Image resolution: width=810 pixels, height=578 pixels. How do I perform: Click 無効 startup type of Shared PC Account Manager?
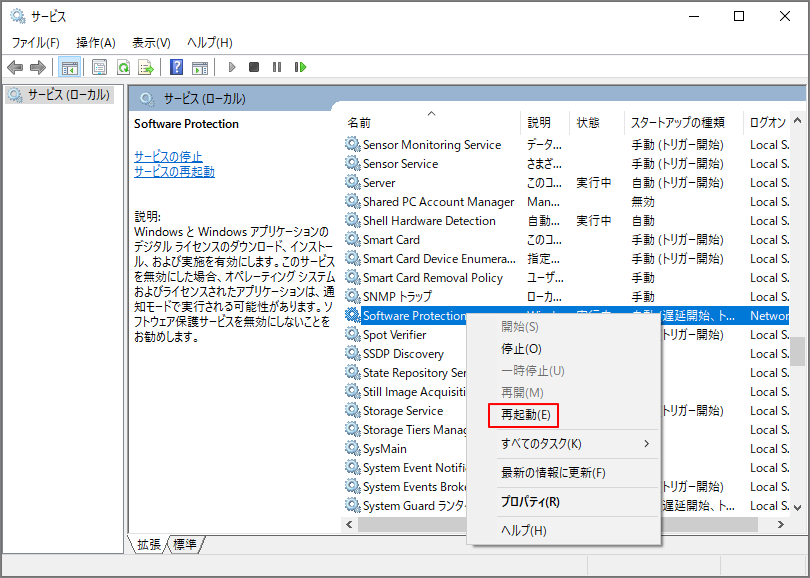point(643,201)
